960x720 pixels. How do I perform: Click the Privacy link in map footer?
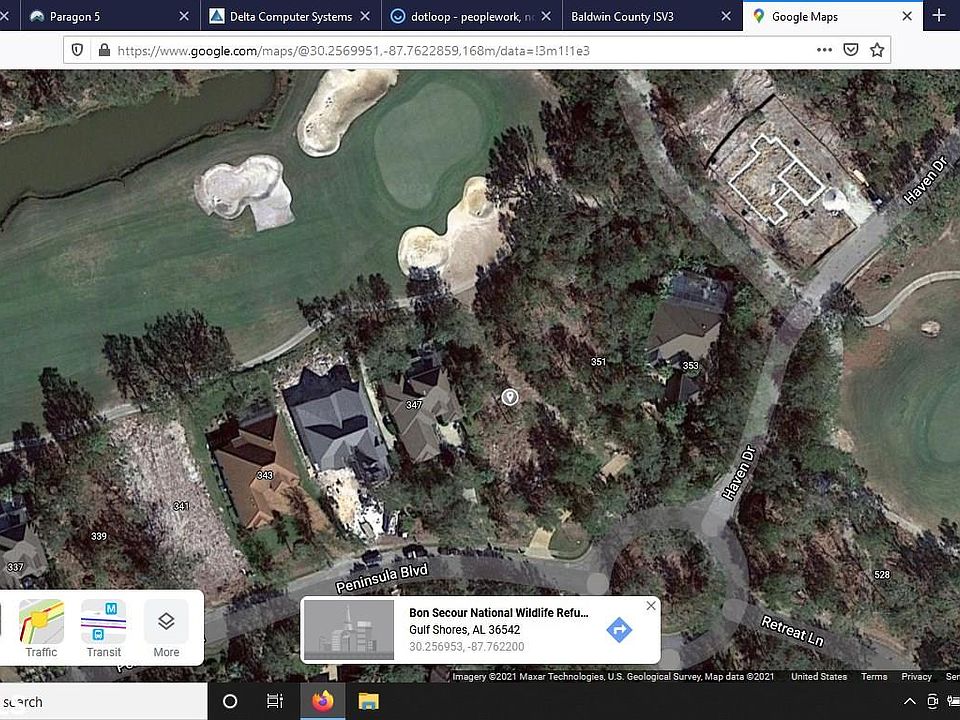[x=916, y=677]
